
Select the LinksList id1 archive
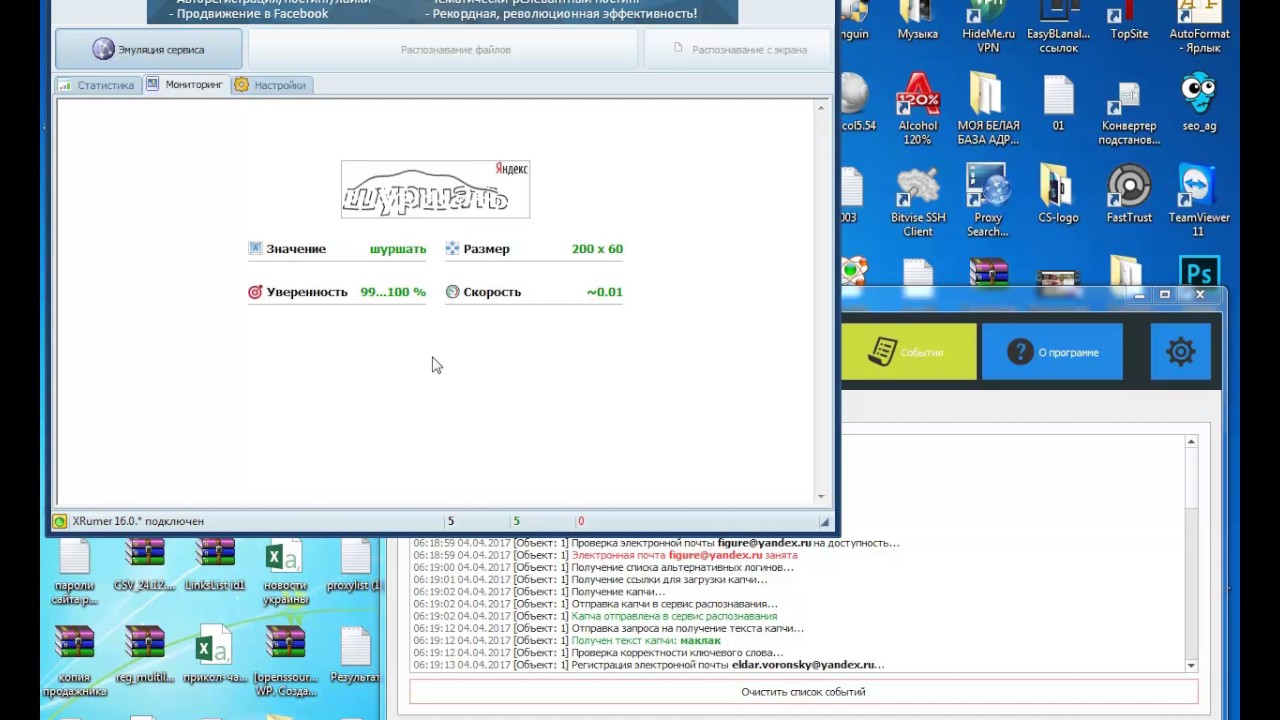tap(215, 566)
